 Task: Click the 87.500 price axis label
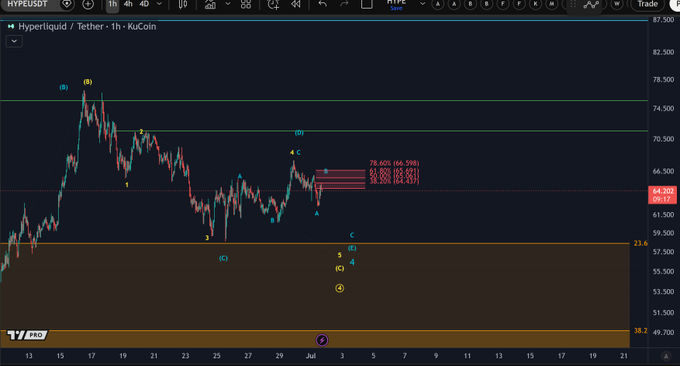coord(663,20)
